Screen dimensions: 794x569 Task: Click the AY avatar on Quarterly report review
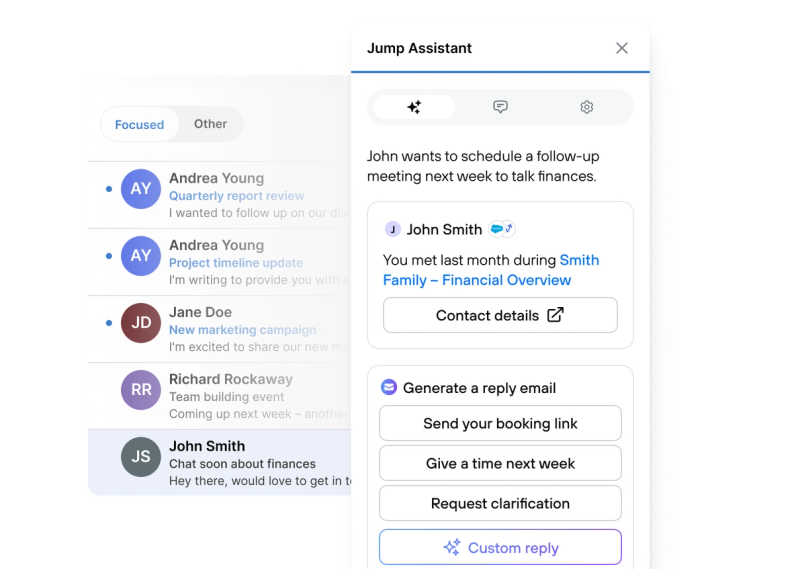click(x=141, y=189)
